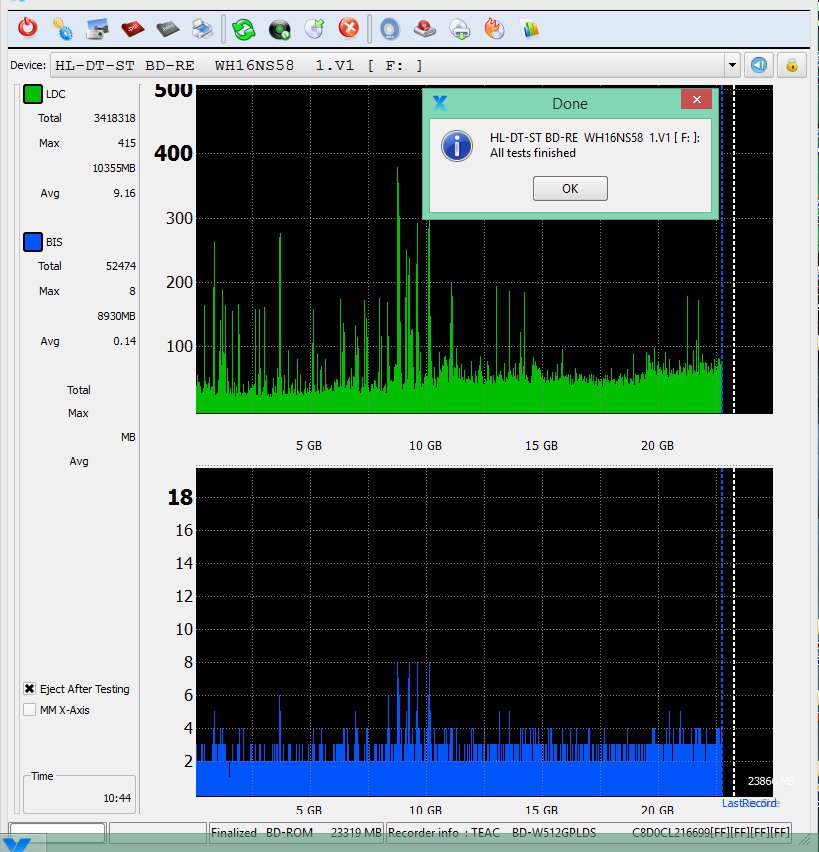This screenshot has height=852, width=819.
Task: Click OK in the Done dialog
Action: click(x=570, y=189)
